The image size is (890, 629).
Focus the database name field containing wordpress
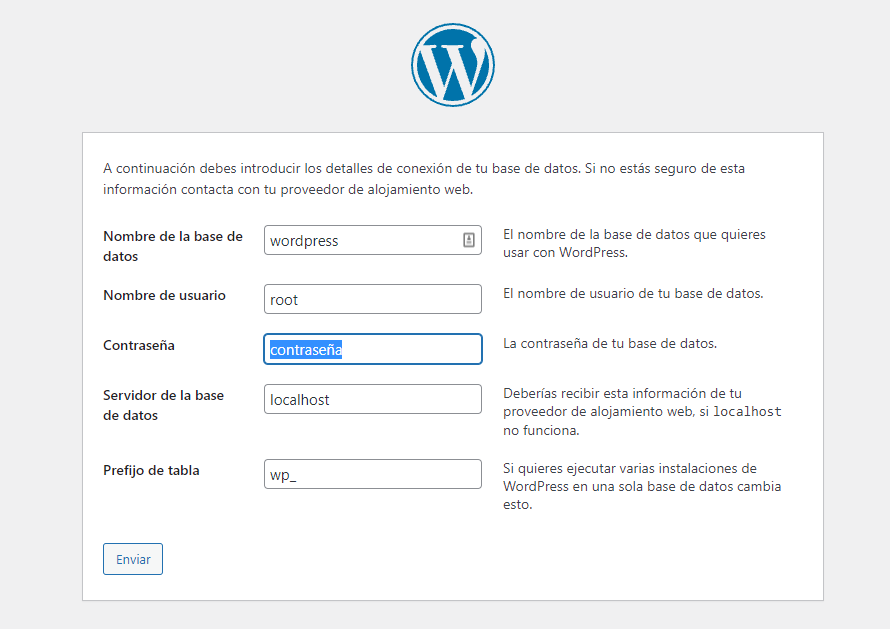pyautogui.click(x=372, y=240)
